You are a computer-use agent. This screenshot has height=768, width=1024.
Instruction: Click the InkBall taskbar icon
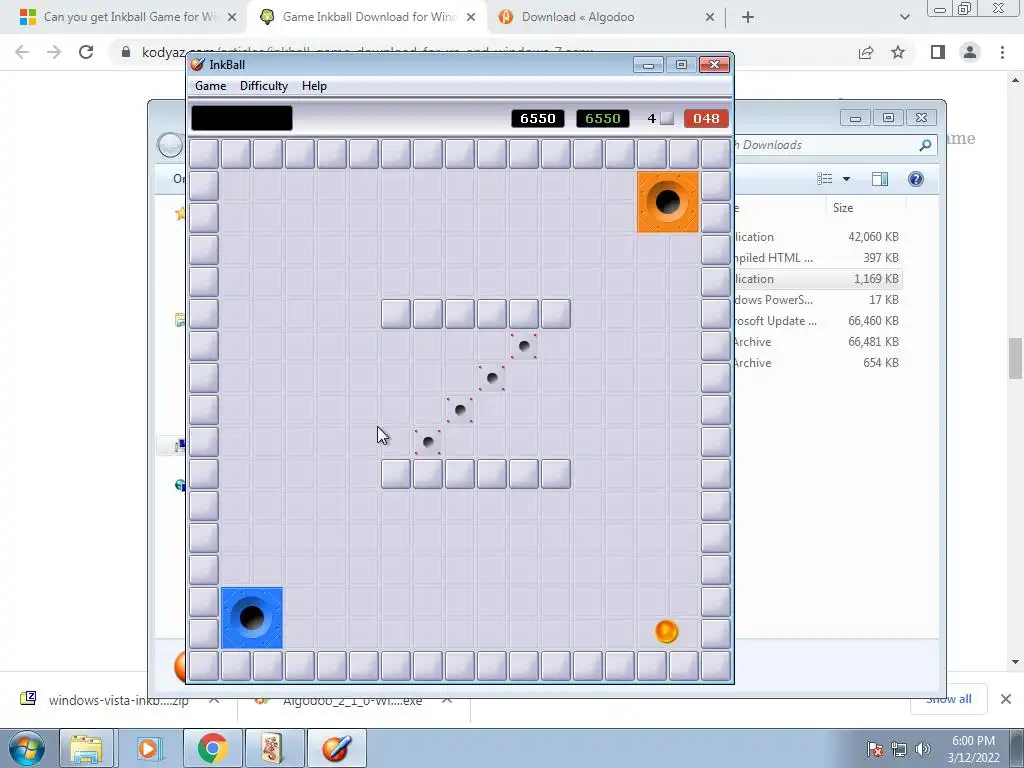(336, 748)
